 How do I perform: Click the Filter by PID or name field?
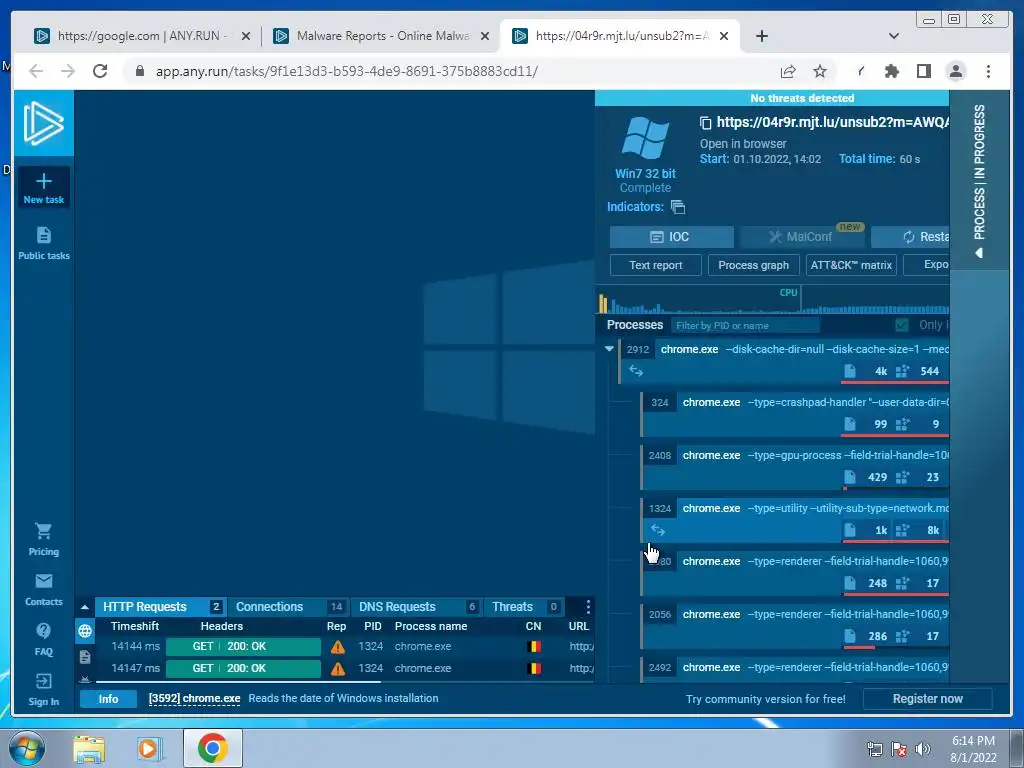tap(744, 325)
